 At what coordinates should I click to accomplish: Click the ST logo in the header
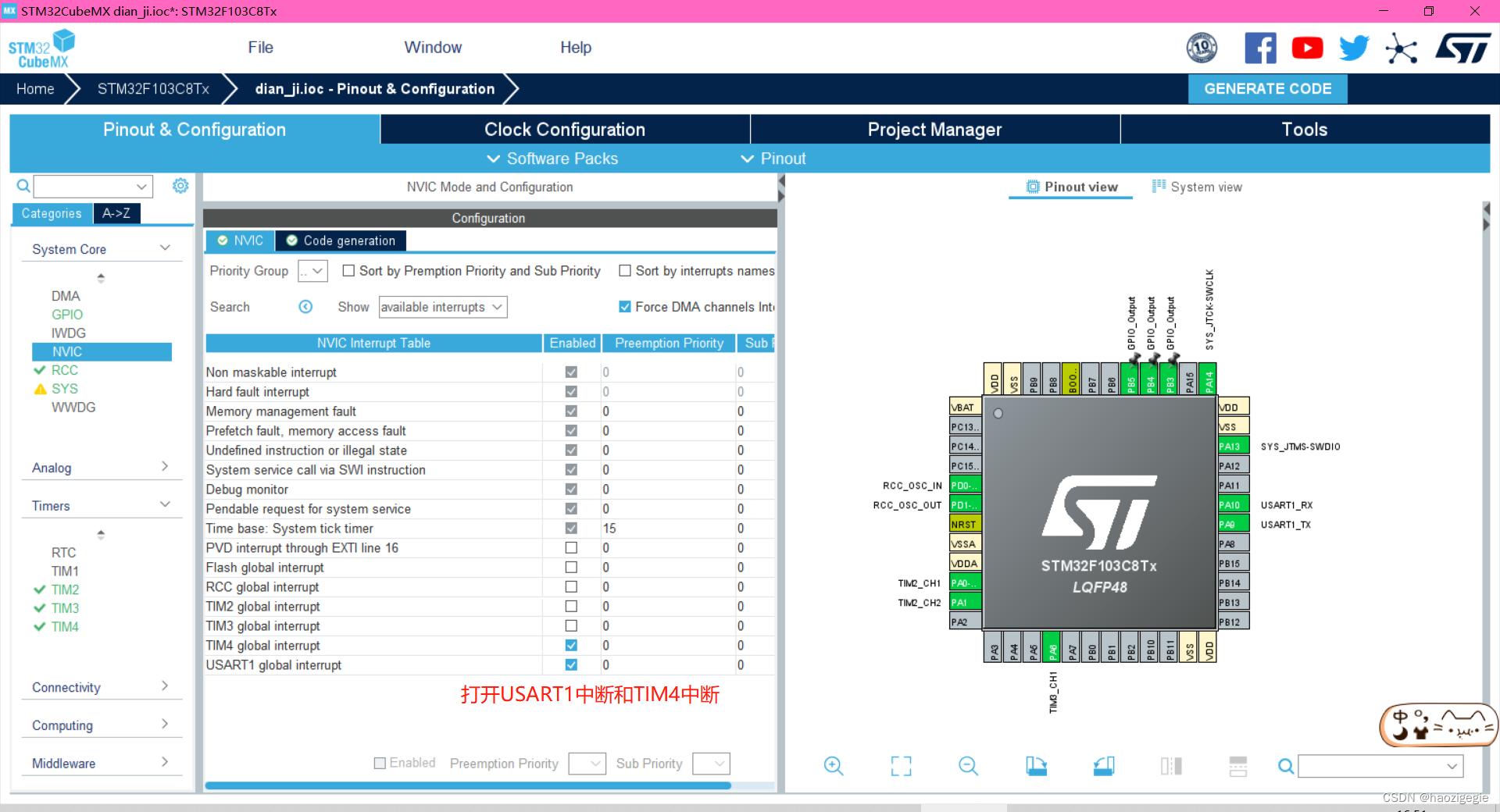pos(1462,48)
